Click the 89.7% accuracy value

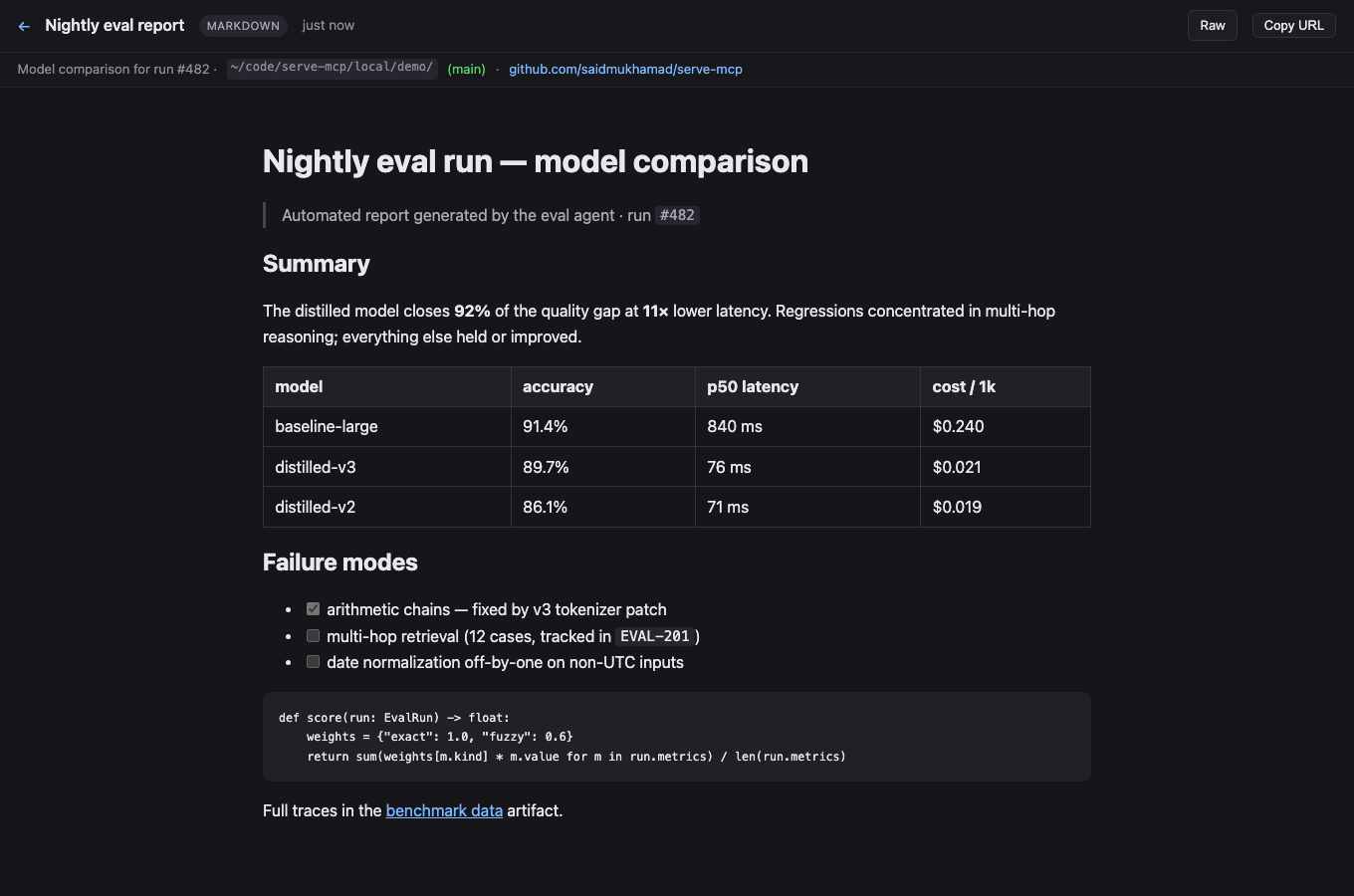point(545,467)
